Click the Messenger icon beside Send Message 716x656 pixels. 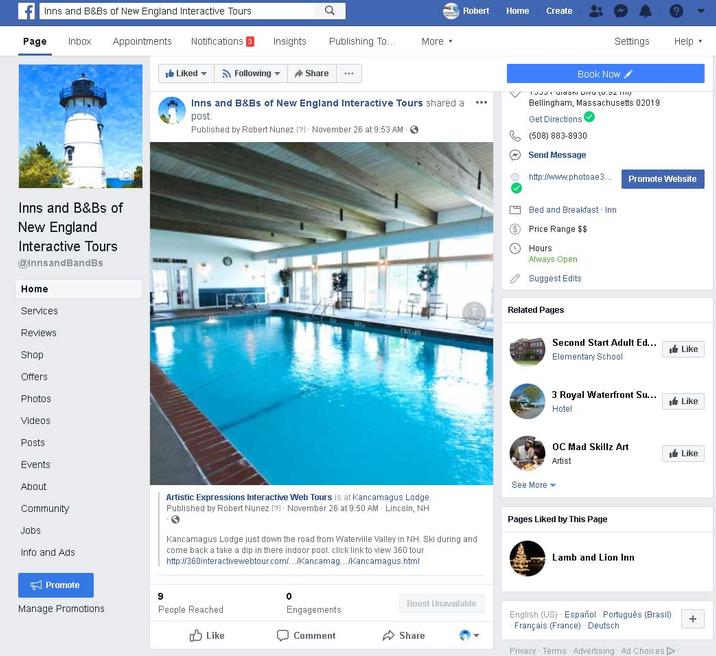515,155
